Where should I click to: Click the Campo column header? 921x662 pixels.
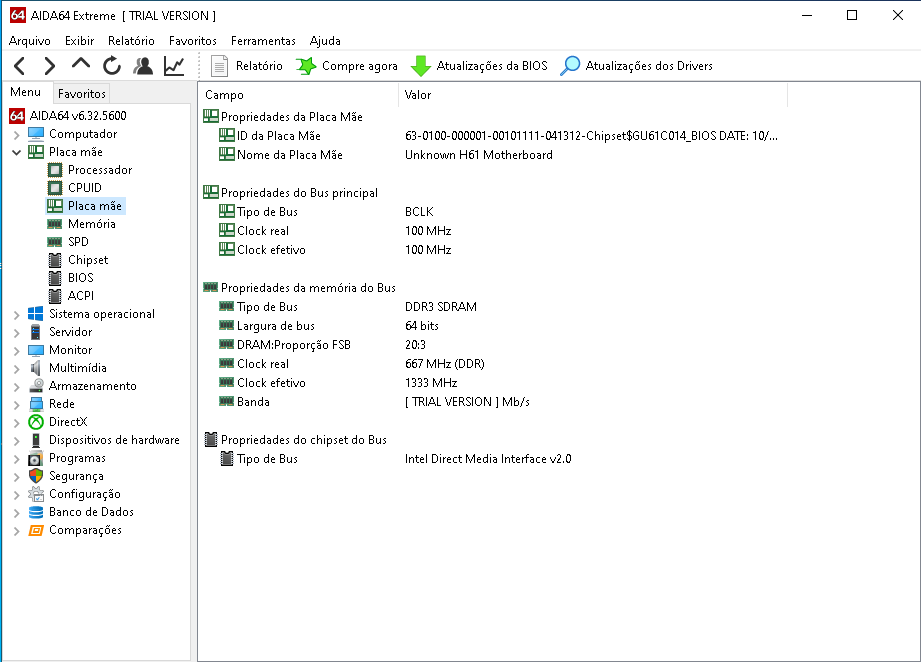298,95
